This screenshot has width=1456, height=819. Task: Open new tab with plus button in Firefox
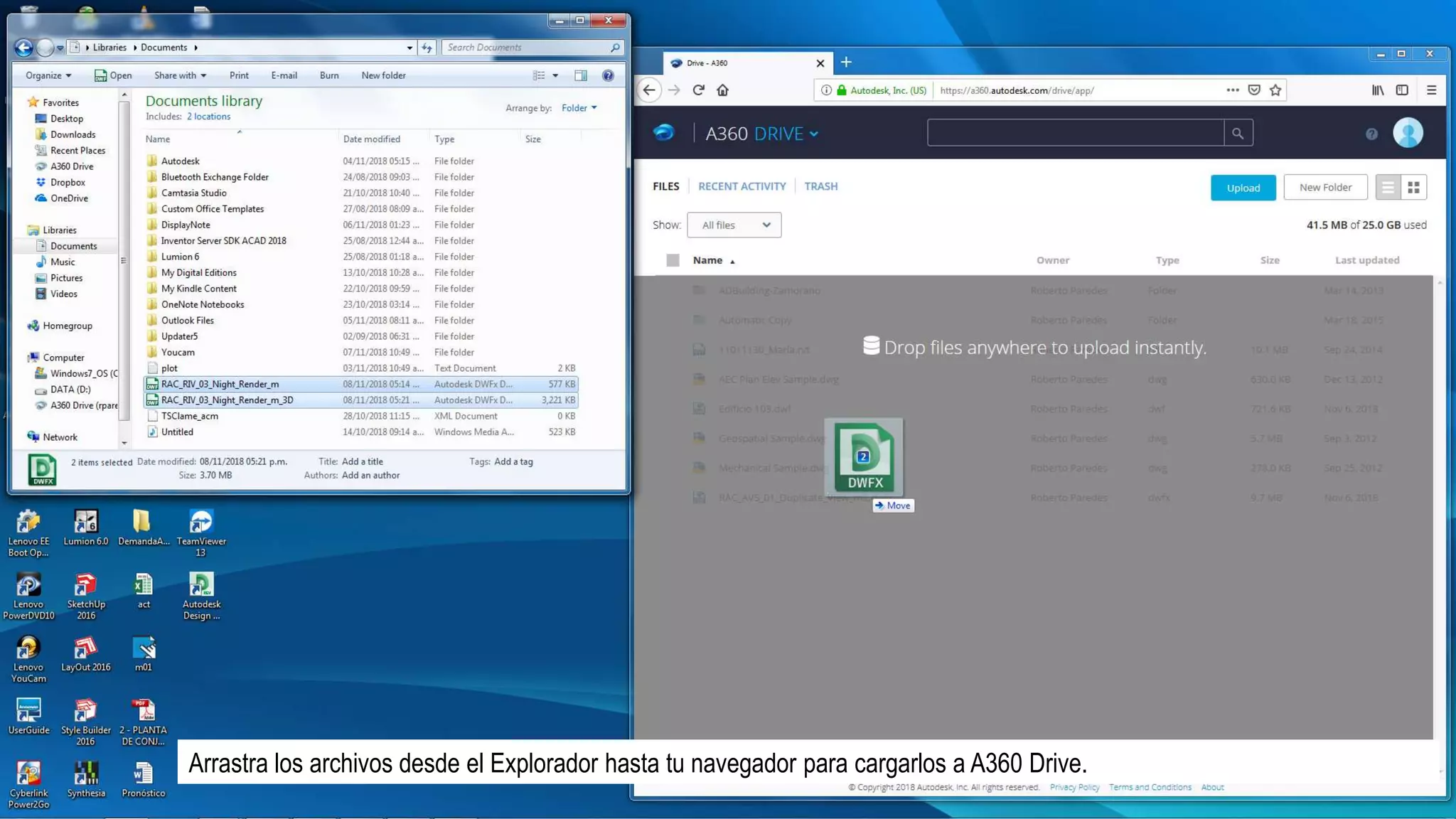[846, 63]
